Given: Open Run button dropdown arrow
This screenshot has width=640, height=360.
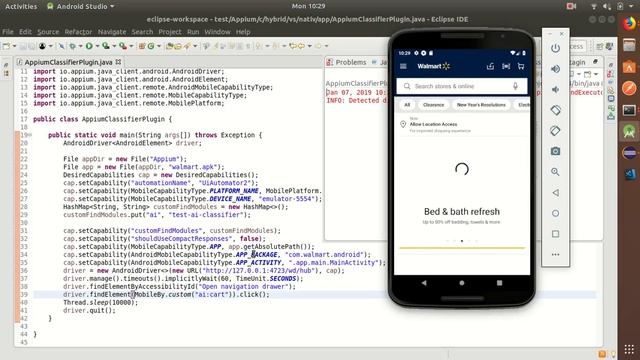Looking at the screenshot, I should point(97,46).
